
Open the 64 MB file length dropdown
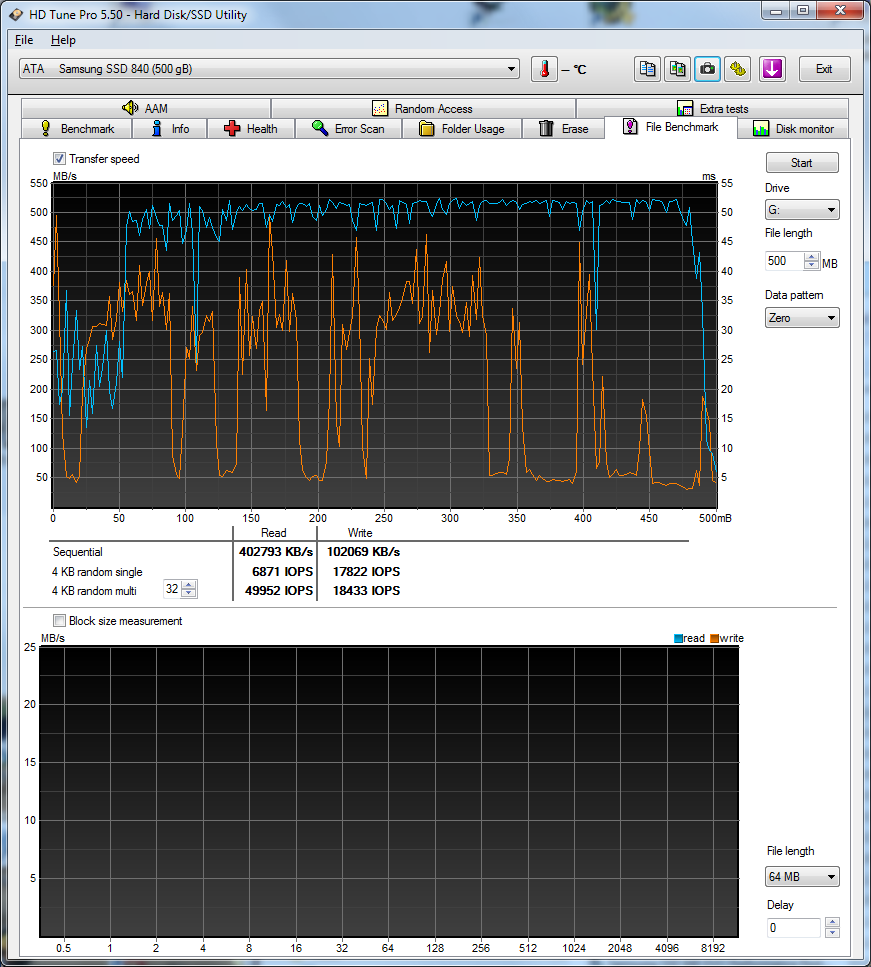(x=802, y=876)
